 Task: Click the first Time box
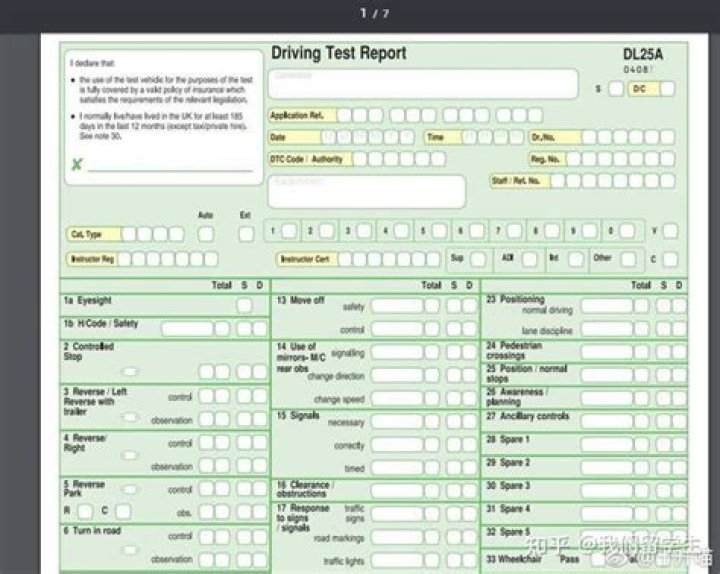tap(470, 137)
